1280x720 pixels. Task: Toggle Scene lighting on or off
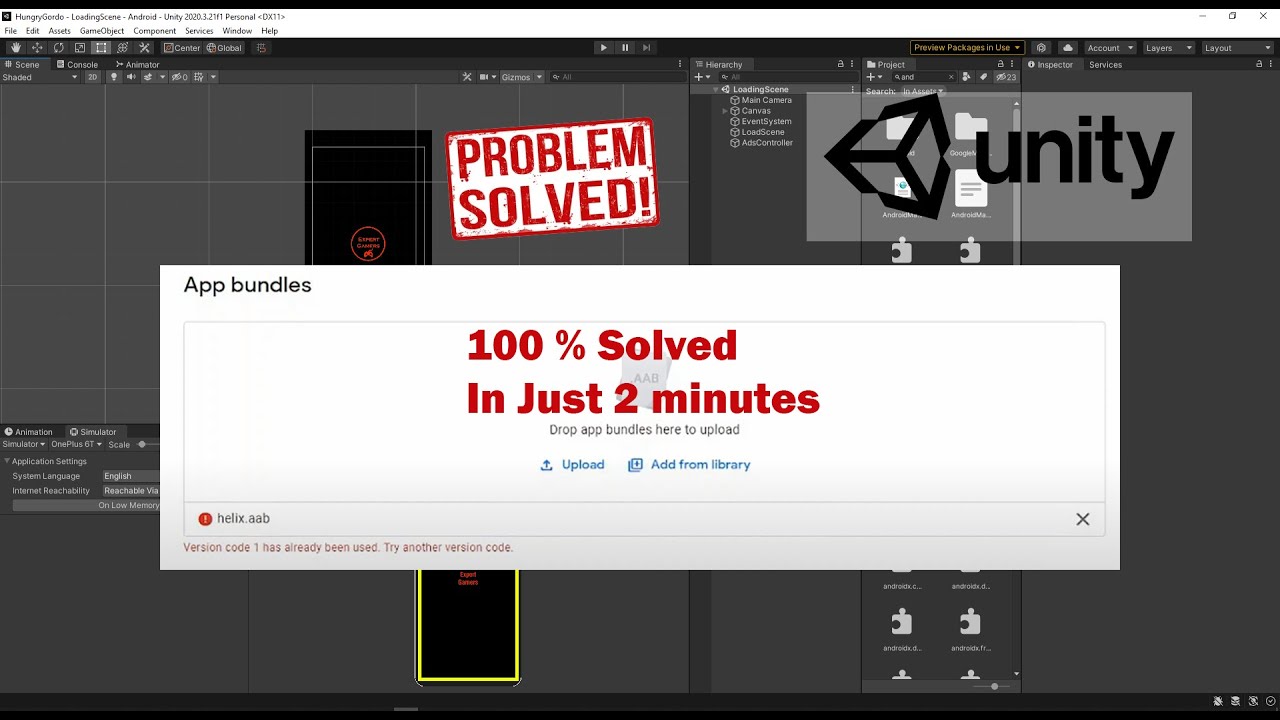(x=113, y=77)
